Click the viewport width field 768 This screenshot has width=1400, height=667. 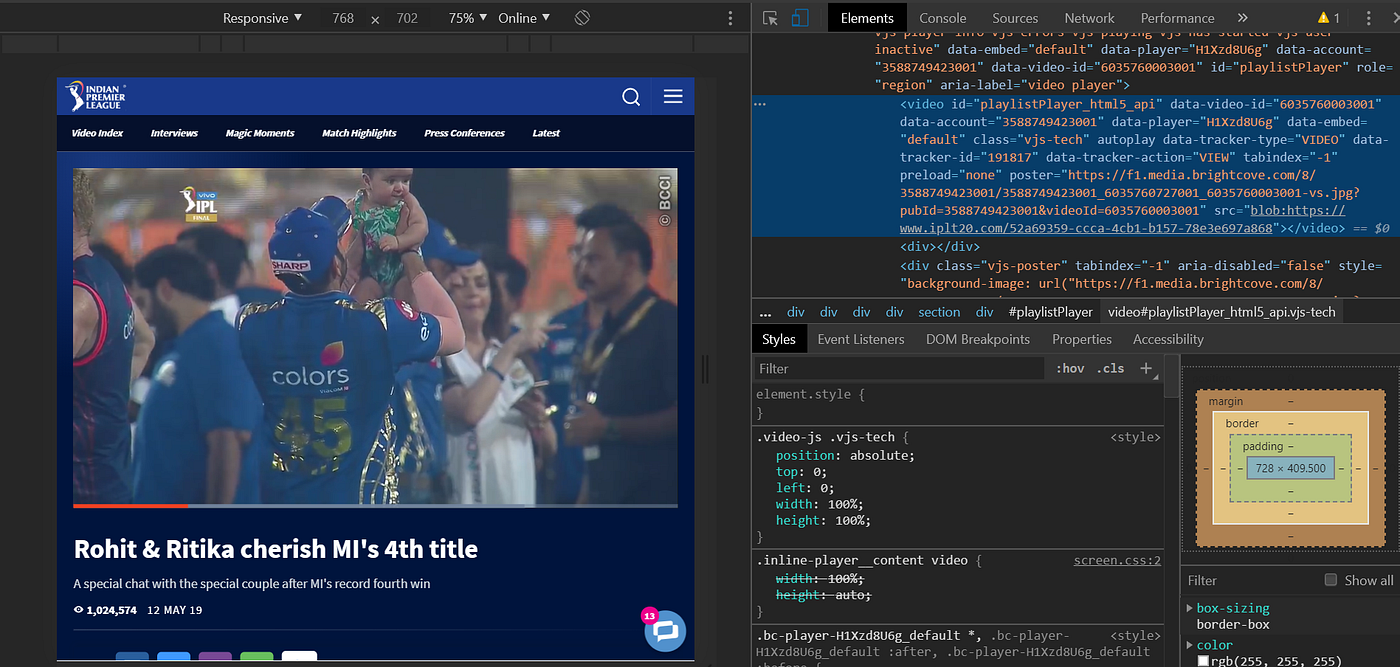343,18
